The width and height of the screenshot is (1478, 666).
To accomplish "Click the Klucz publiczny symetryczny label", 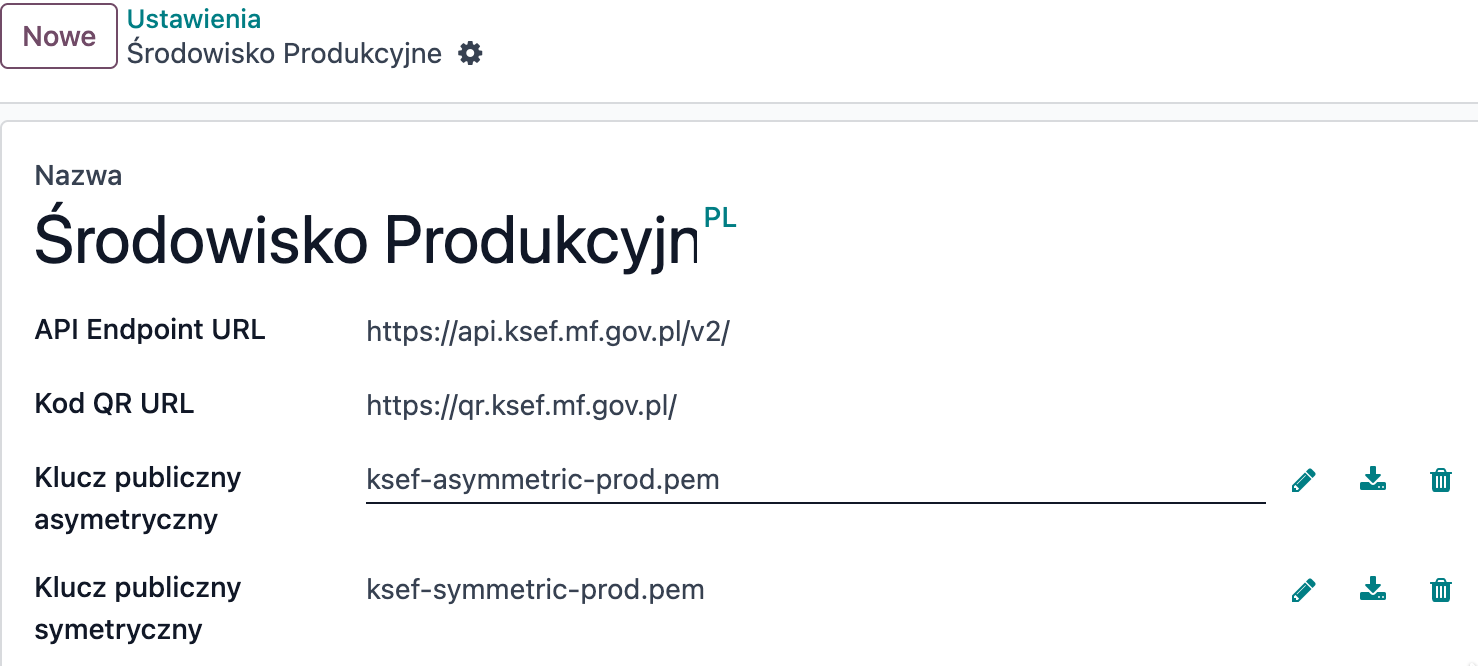I will pos(138,608).
